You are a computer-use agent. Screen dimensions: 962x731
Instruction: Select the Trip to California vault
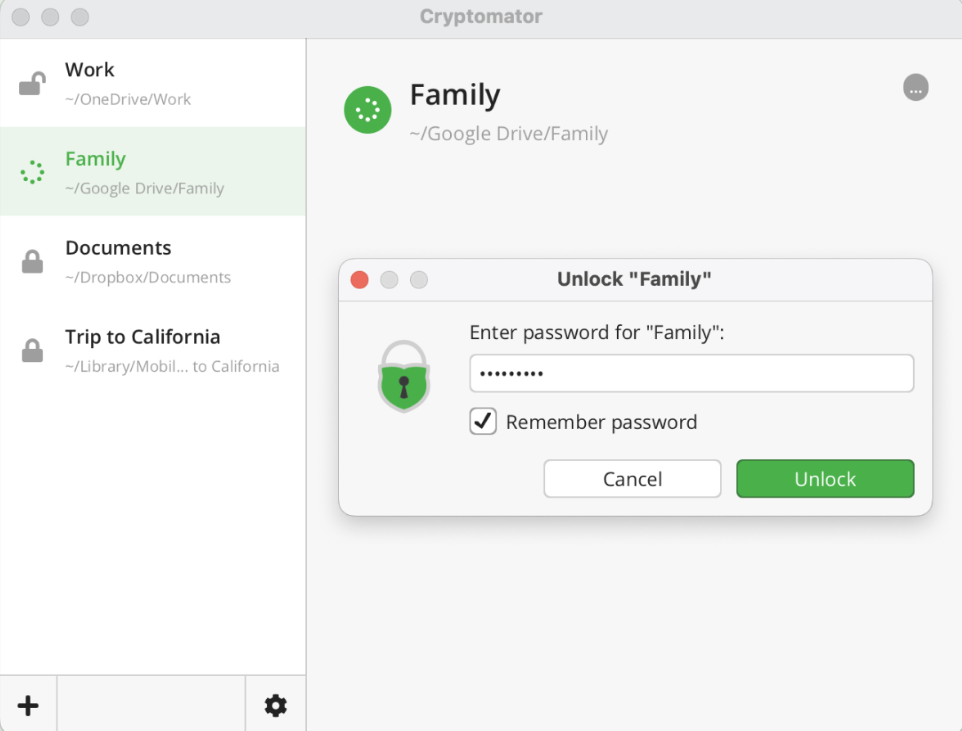152,350
